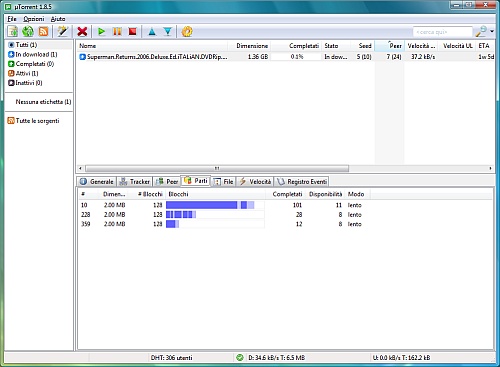Open the Aiuto menu
The image size is (500, 367).
58,19
